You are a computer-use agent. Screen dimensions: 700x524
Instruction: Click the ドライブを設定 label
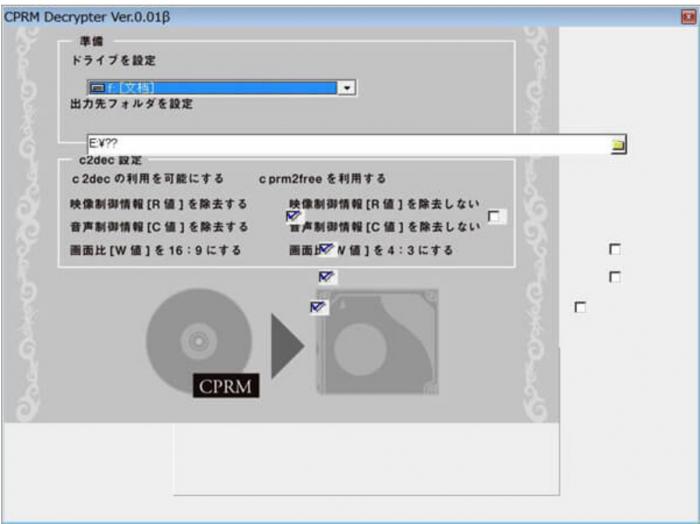pyautogui.click(x=113, y=60)
